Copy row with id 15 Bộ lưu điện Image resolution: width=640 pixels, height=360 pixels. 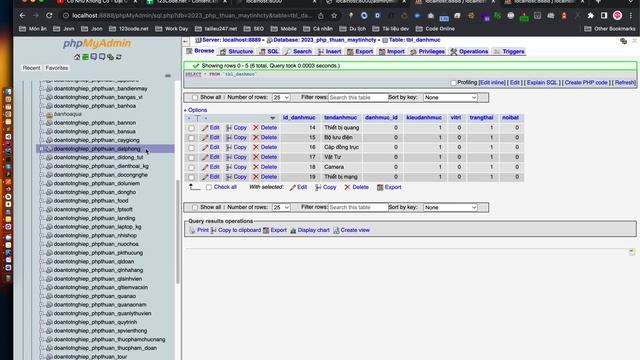236,138
